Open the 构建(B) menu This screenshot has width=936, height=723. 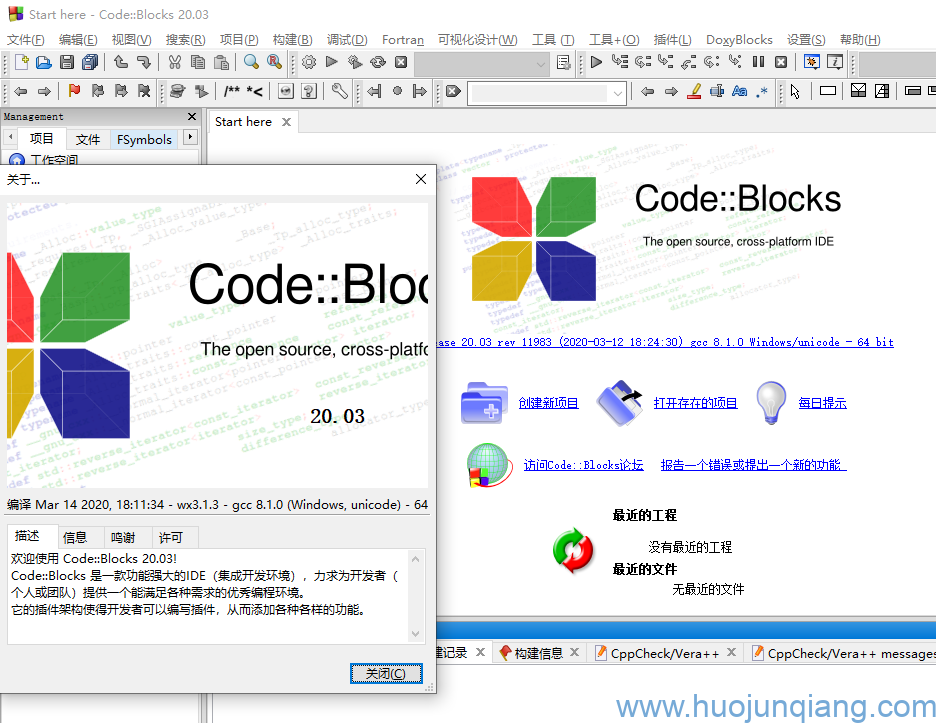[292, 40]
